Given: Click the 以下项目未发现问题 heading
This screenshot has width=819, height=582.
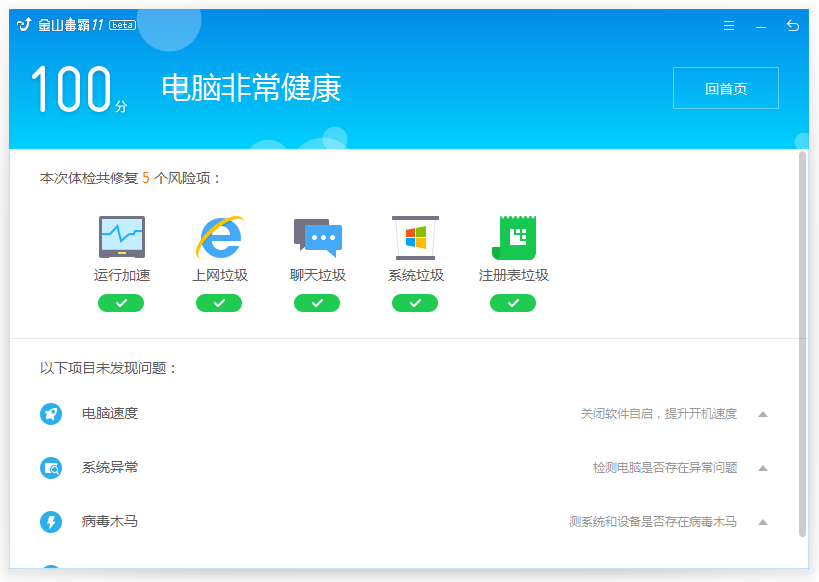Looking at the screenshot, I should click(109, 368).
